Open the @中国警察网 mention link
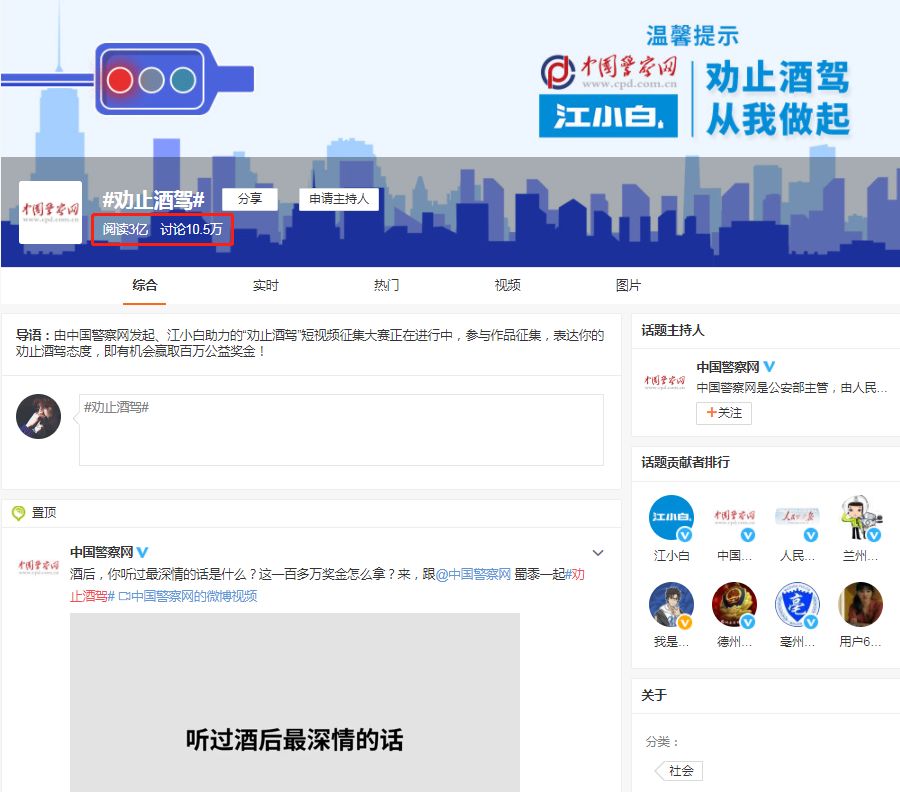 (x=473, y=574)
